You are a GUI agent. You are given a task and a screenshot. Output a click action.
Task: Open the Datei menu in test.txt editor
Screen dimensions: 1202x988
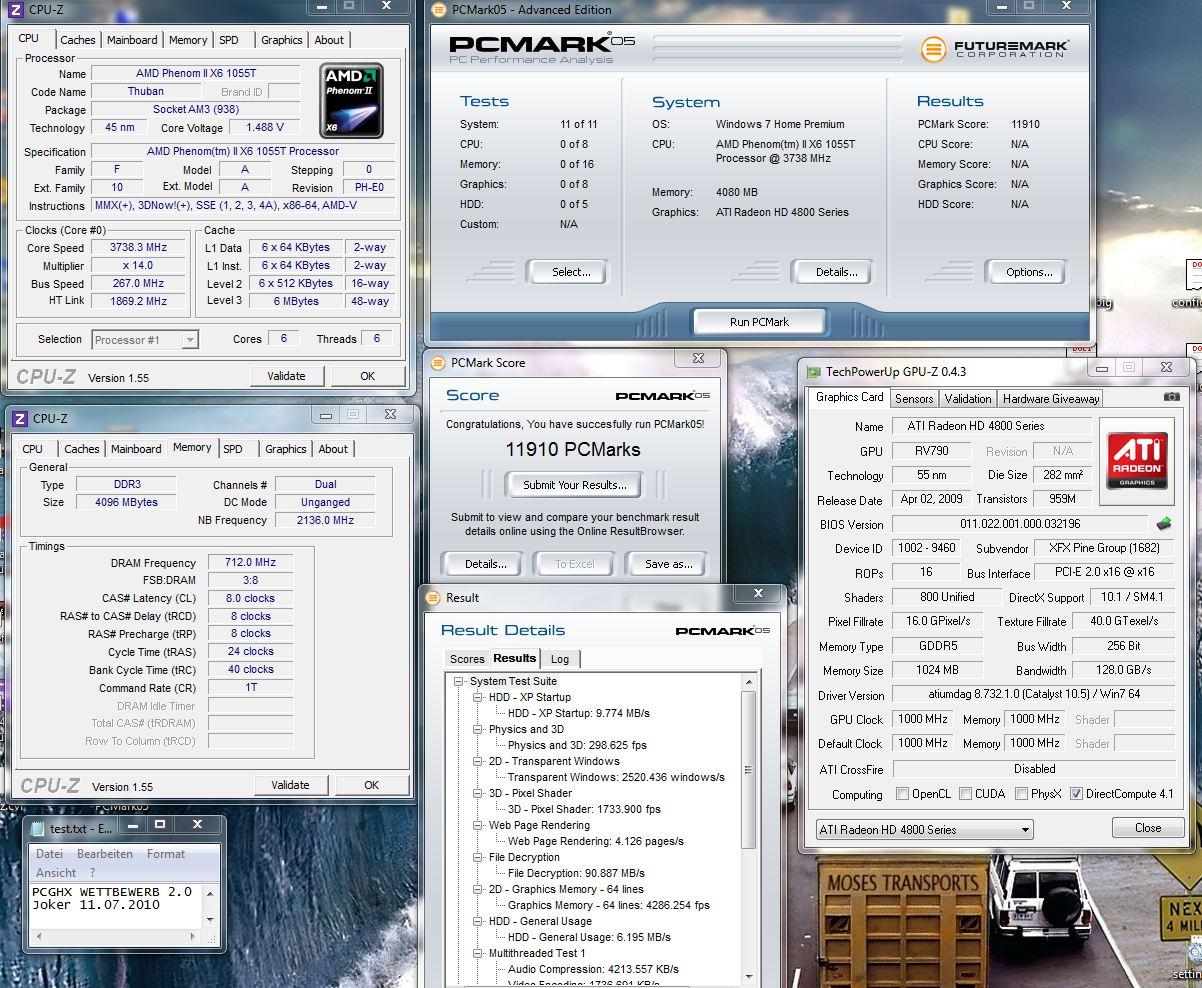pos(49,854)
